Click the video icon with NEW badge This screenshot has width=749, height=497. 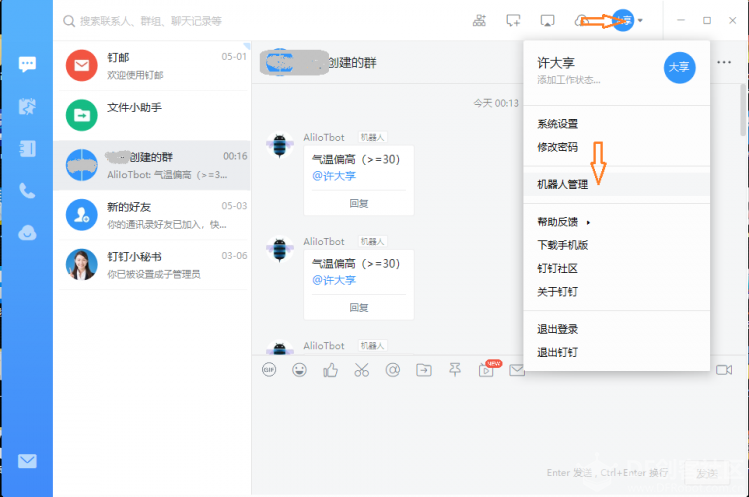point(488,369)
